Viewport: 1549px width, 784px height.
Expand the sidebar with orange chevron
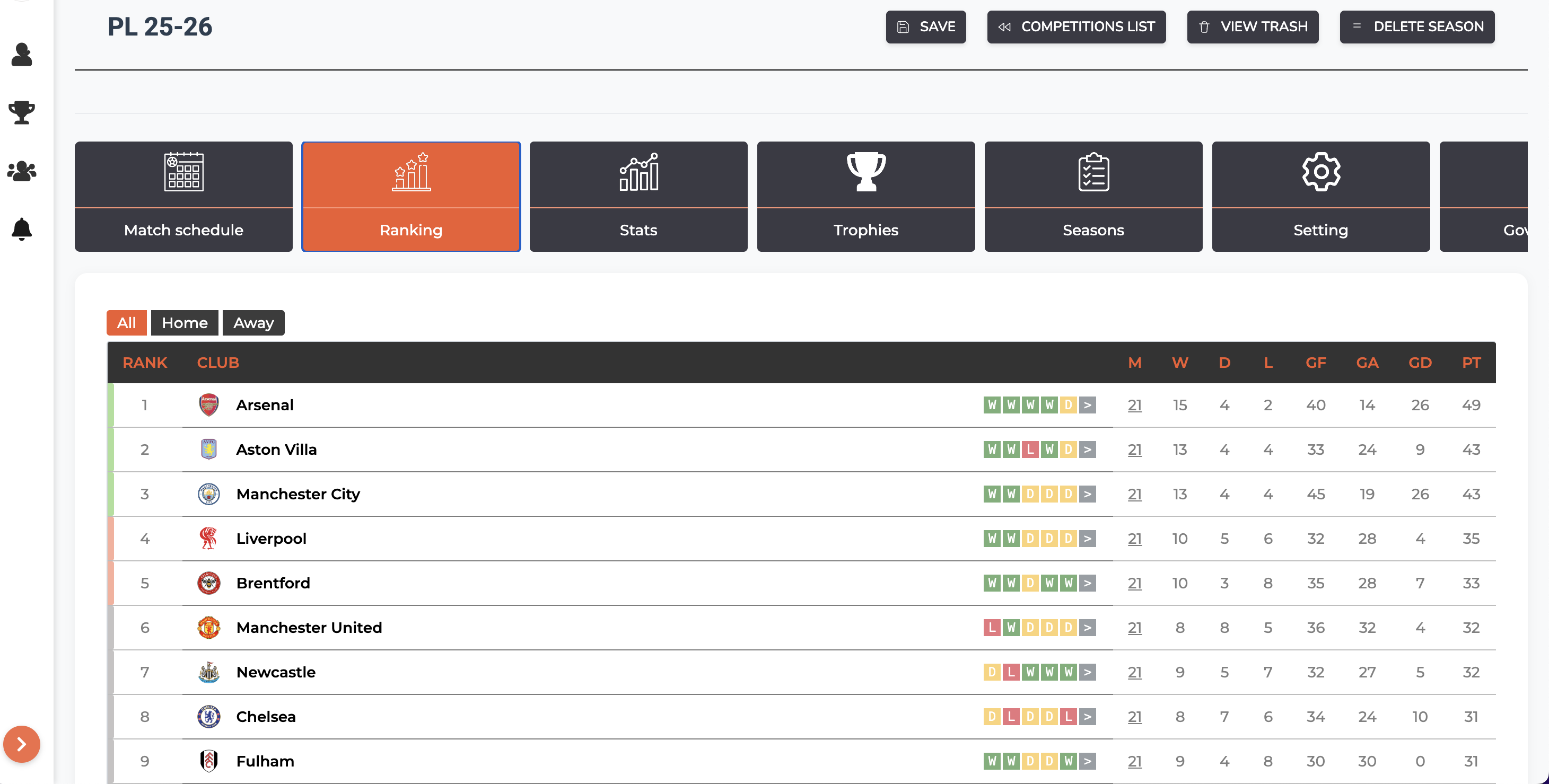[22, 744]
